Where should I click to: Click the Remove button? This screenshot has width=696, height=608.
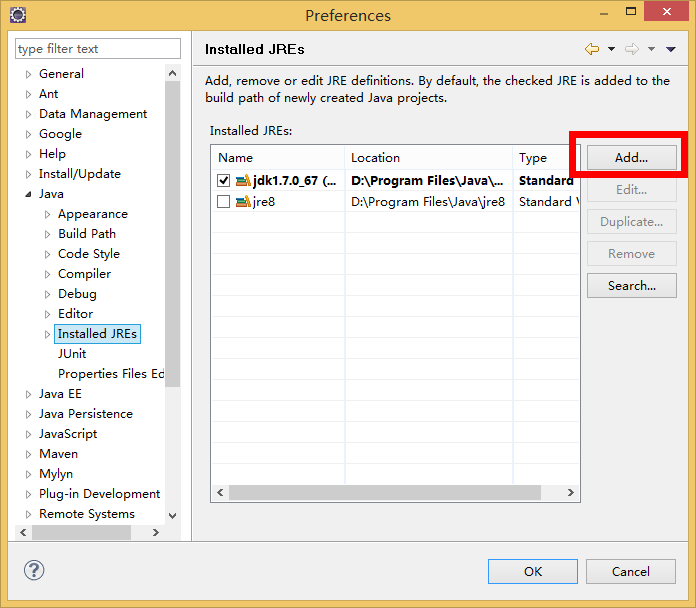(632, 254)
